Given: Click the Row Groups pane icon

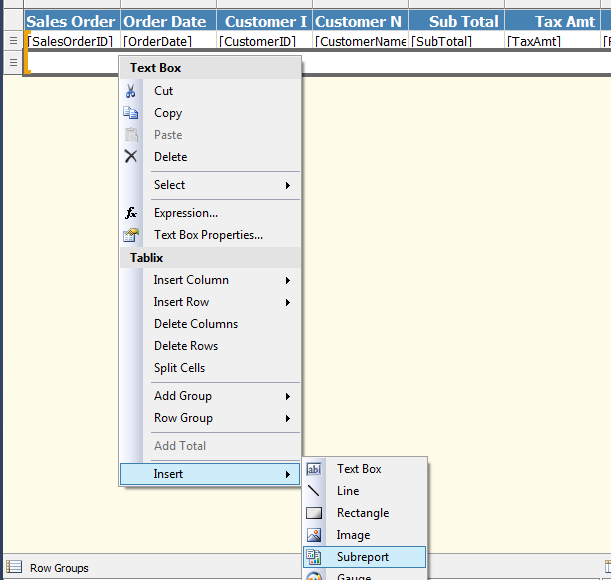Looking at the screenshot, I should (14, 567).
